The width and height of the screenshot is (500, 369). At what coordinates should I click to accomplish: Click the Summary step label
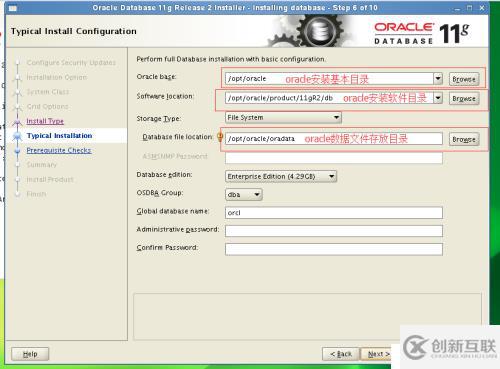pyautogui.click(x=42, y=165)
